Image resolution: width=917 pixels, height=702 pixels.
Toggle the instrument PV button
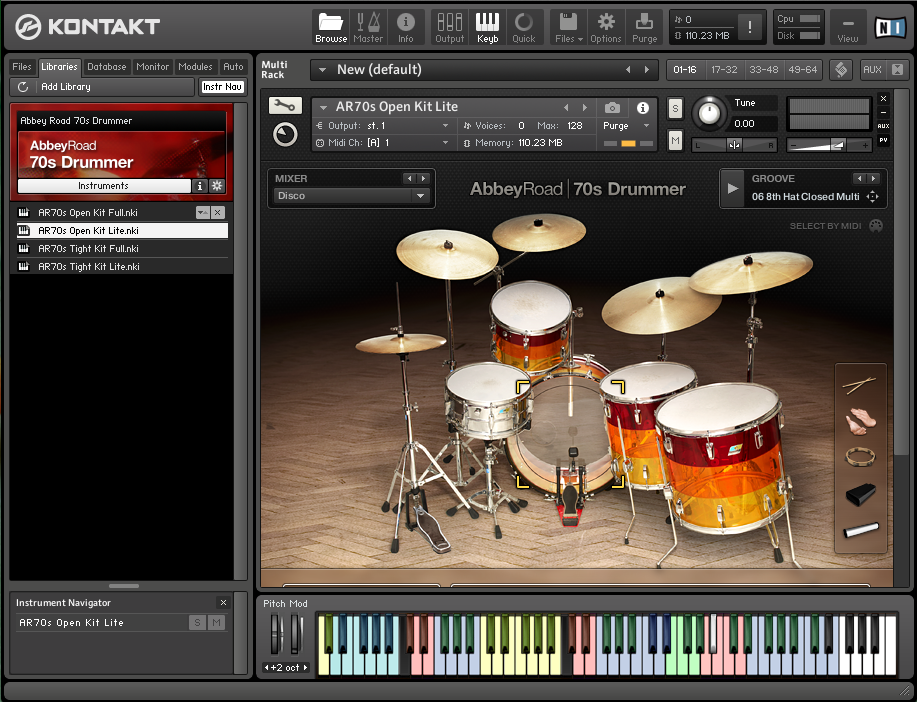(x=883, y=140)
